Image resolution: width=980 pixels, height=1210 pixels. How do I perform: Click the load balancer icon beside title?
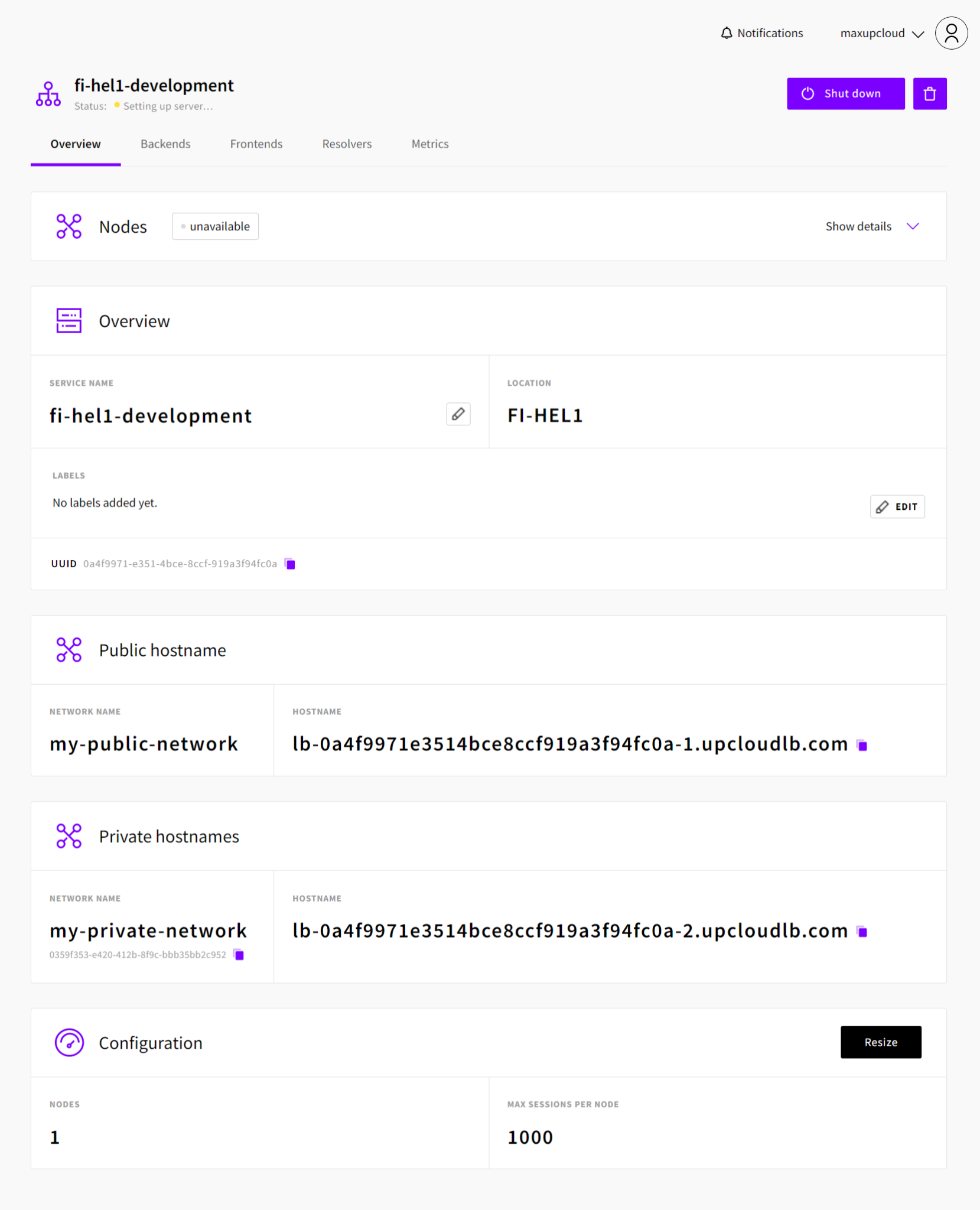(x=48, y=95)
